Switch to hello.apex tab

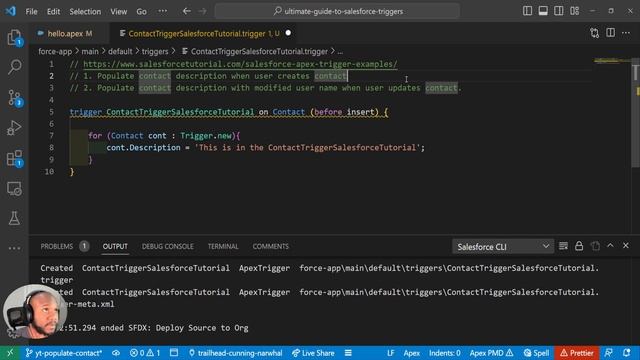69,33
